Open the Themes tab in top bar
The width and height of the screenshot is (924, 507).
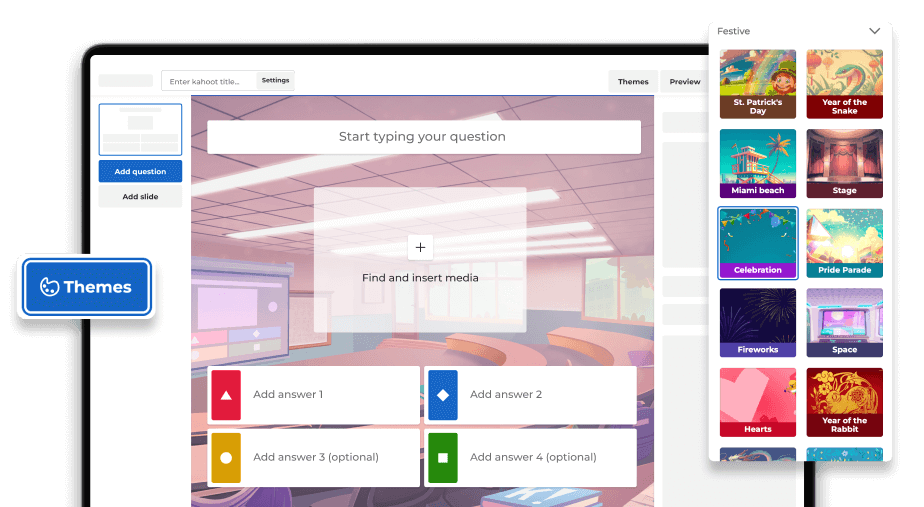click(633, 81)
